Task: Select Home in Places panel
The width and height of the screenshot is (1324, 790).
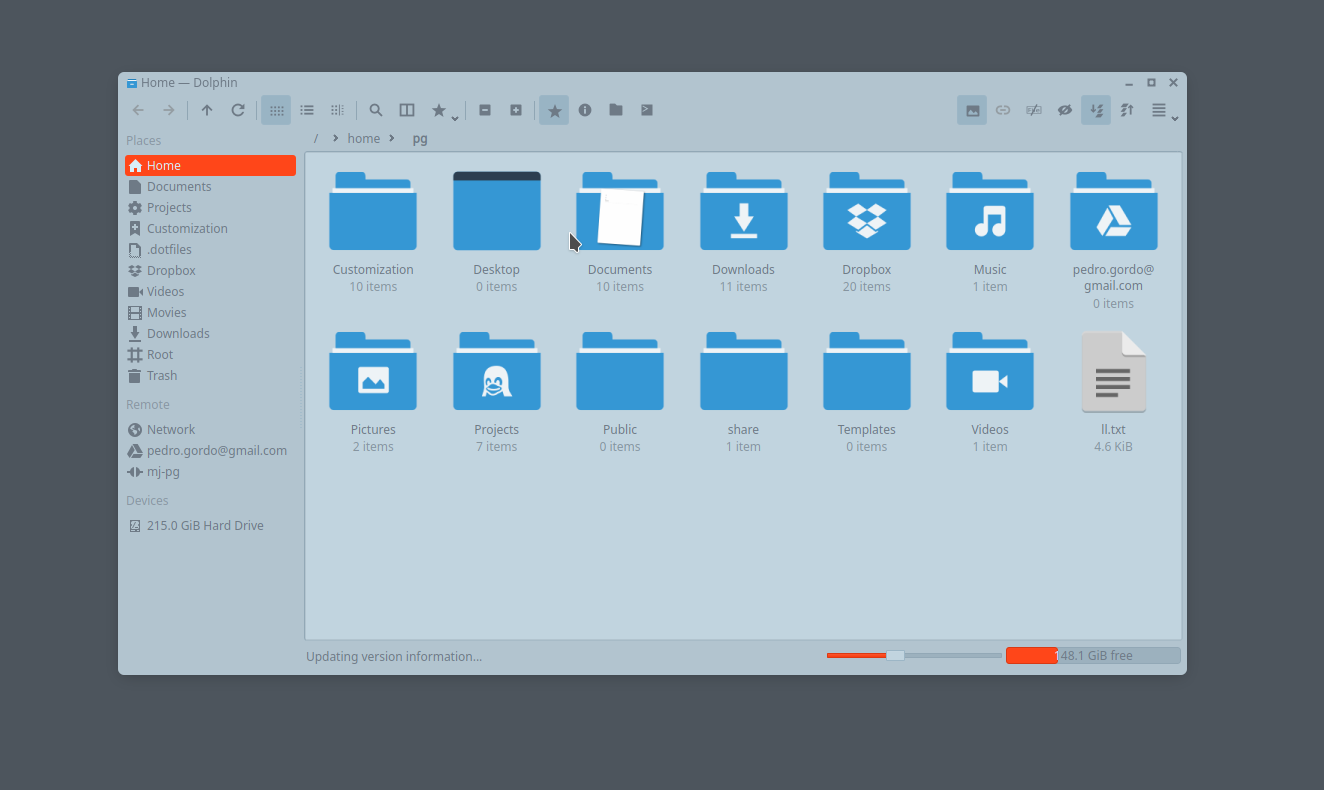Action: (210, 166)
